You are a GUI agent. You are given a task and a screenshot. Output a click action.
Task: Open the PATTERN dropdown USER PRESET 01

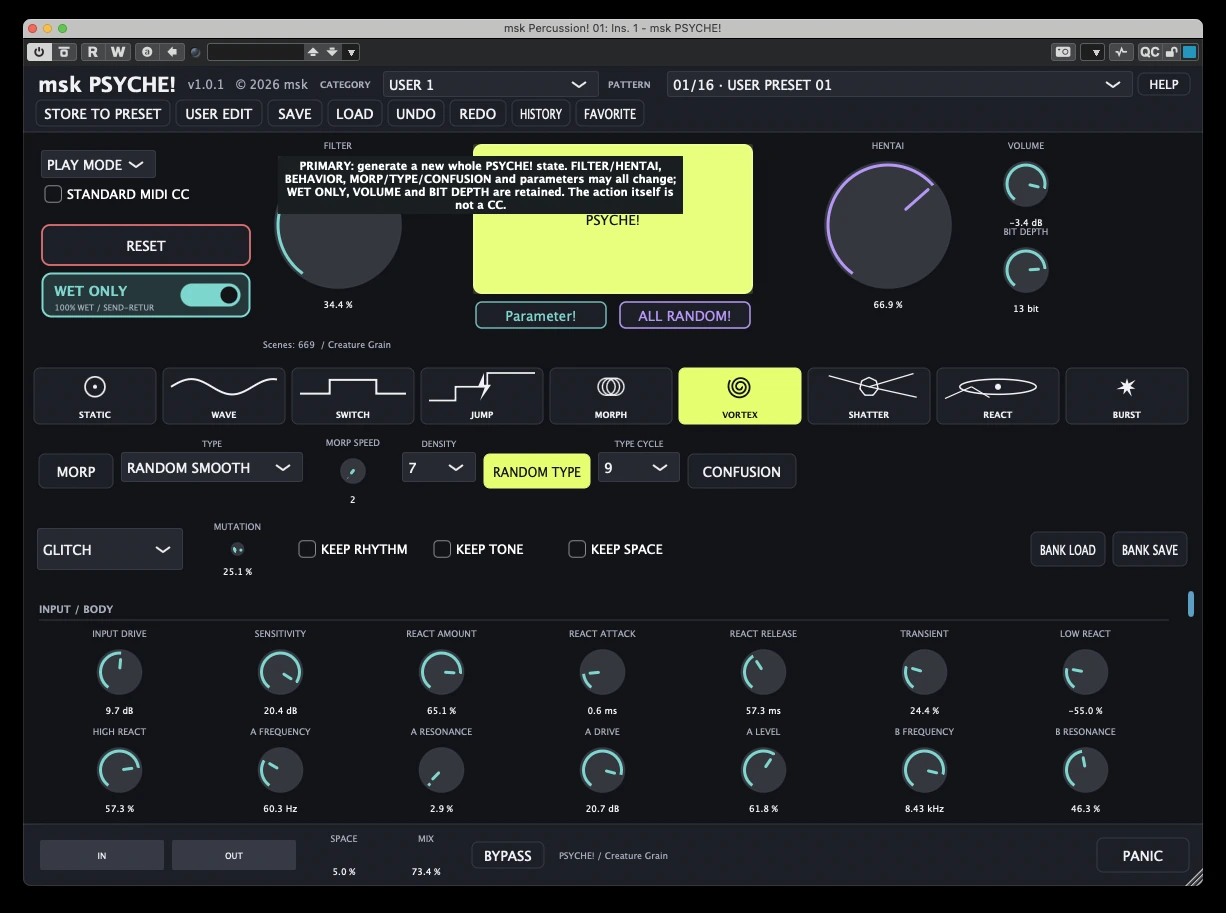tap(899, 85)
